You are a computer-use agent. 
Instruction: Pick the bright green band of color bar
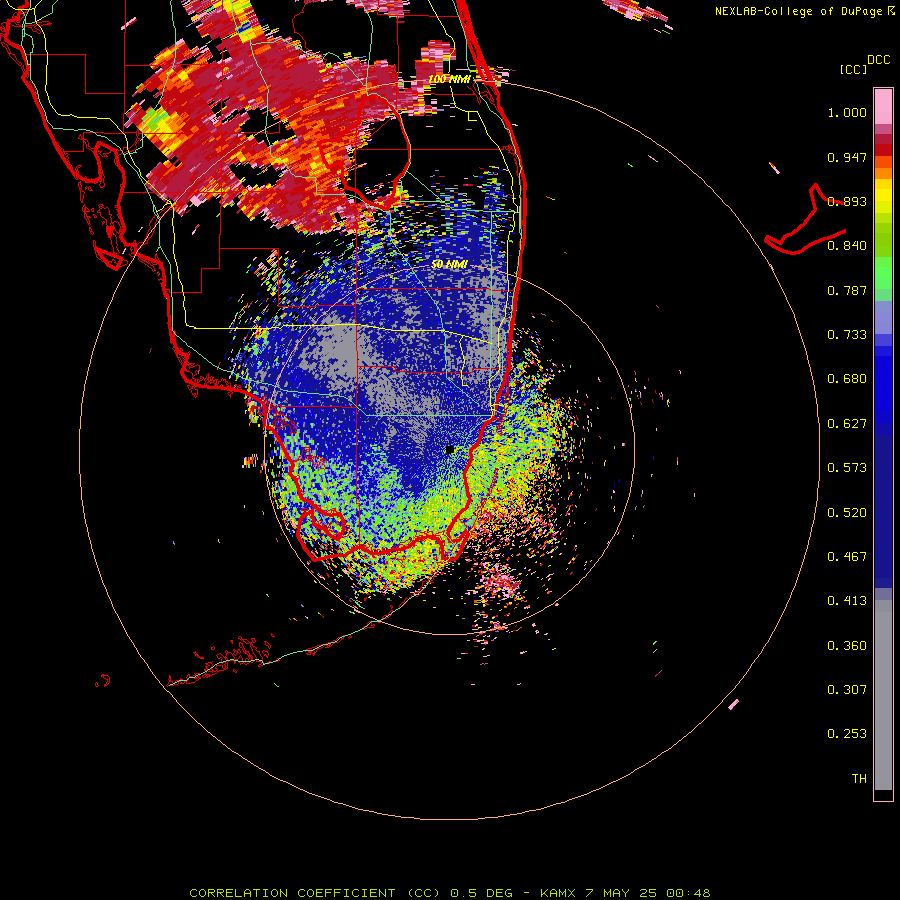pos(883,272)
